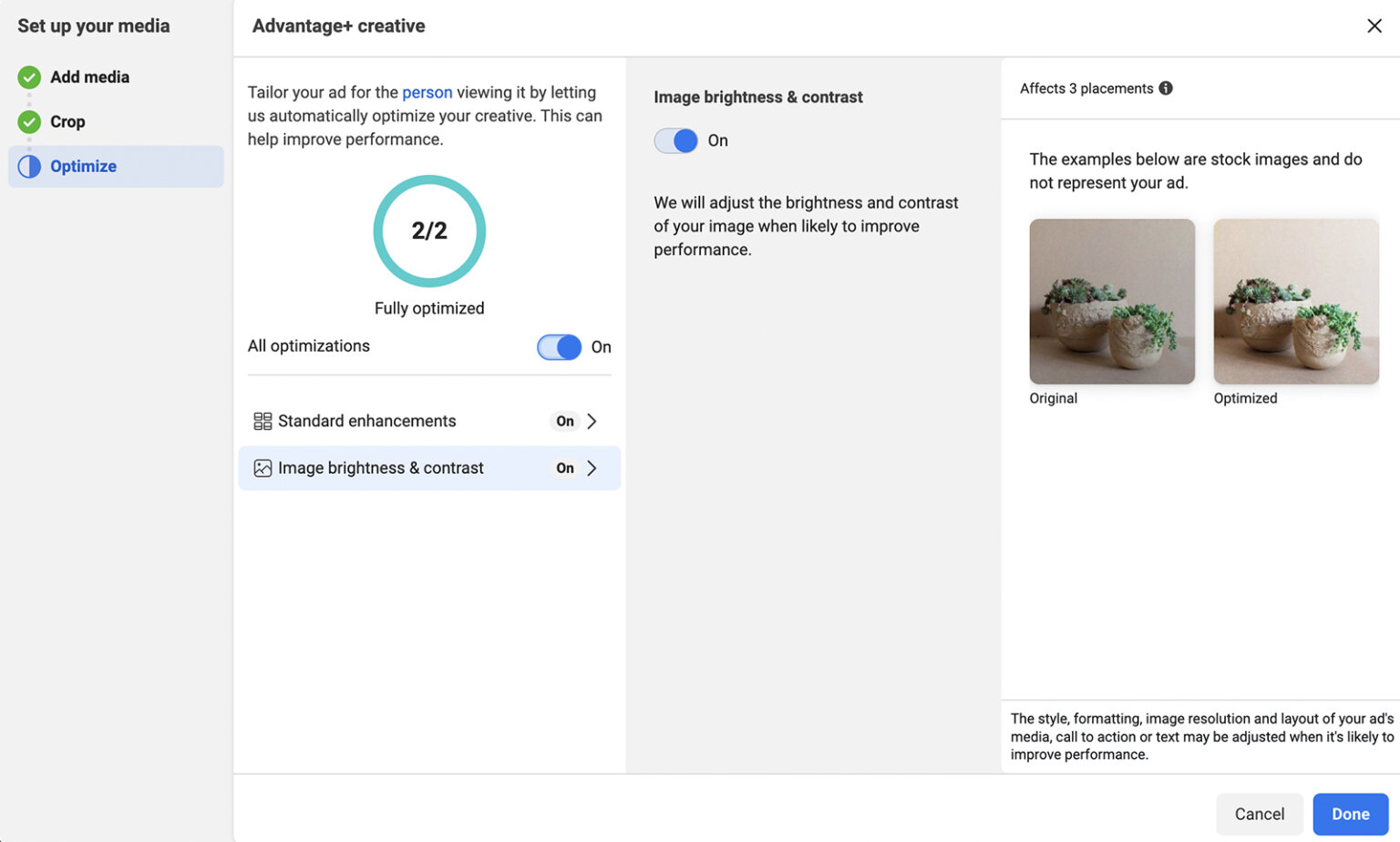The height and width of the screenshot is (842, 1400).
Task: Expand Image brightness & contrast settings chevron
Action: (592, 467)
